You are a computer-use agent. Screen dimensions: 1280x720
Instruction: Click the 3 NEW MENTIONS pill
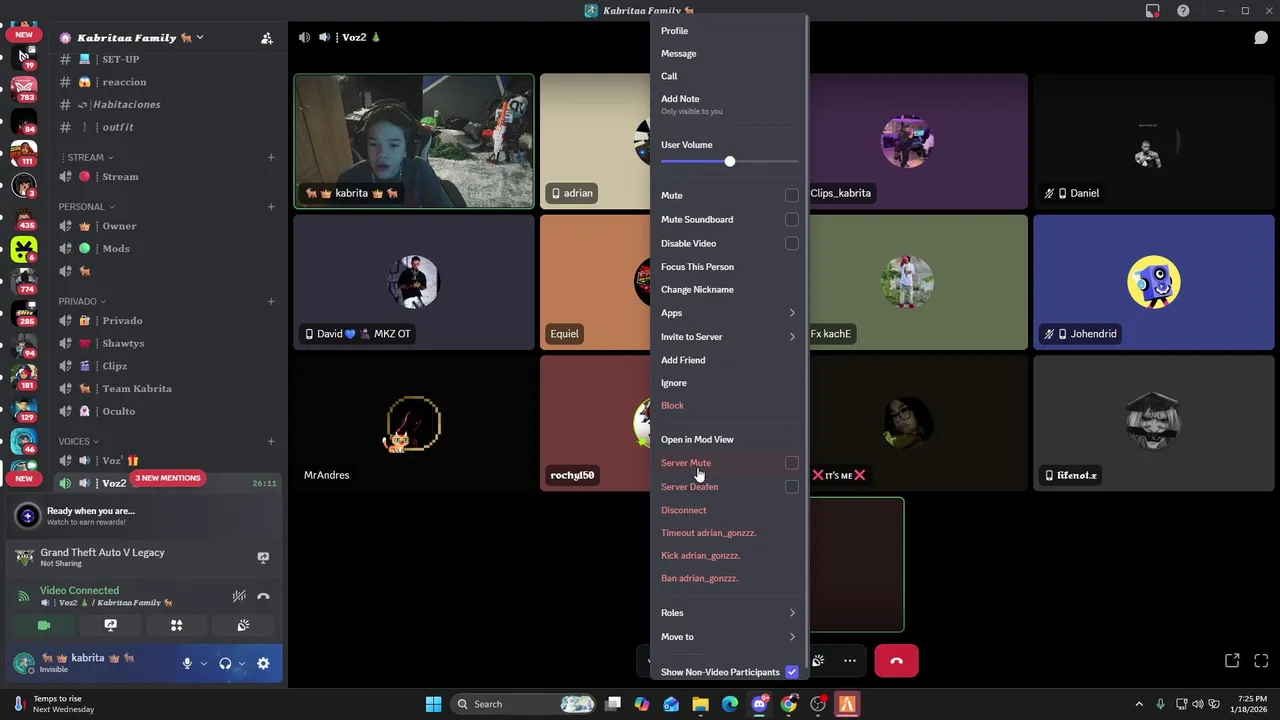pyautogui.click(x=168, y=478)
